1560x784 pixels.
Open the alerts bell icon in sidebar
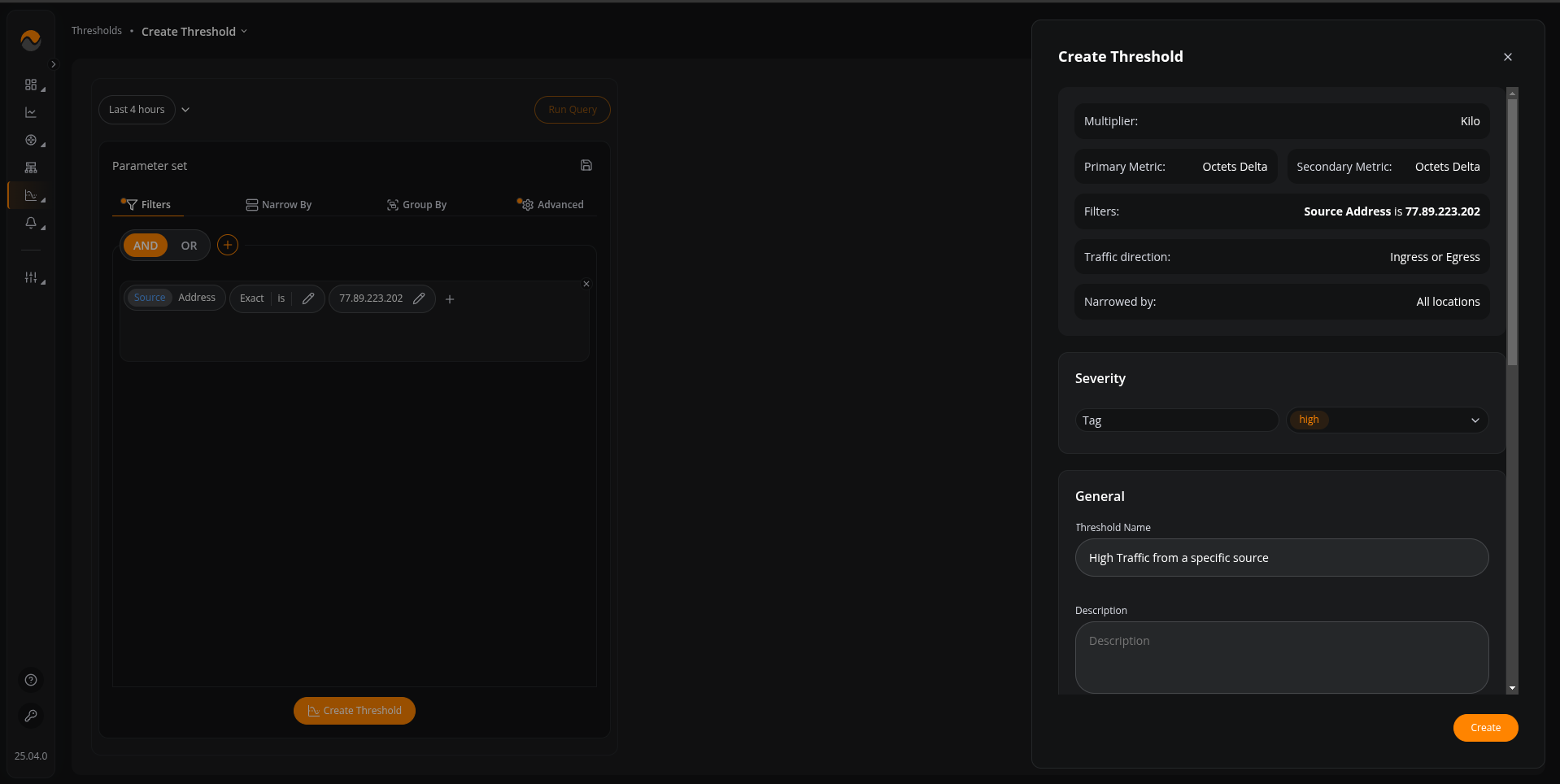coord(31,223)
